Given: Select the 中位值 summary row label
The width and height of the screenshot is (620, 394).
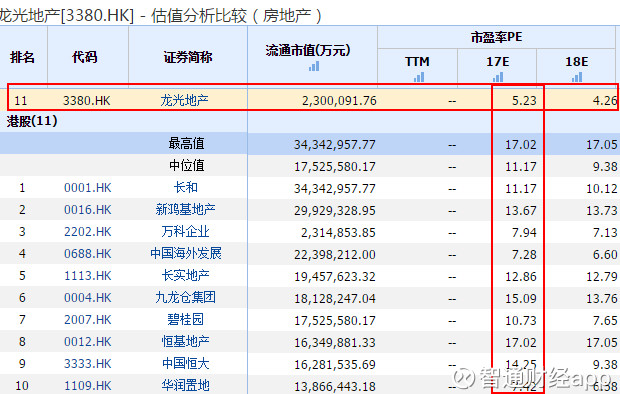Looking at the screenshot, I should [x=187, y=165].
